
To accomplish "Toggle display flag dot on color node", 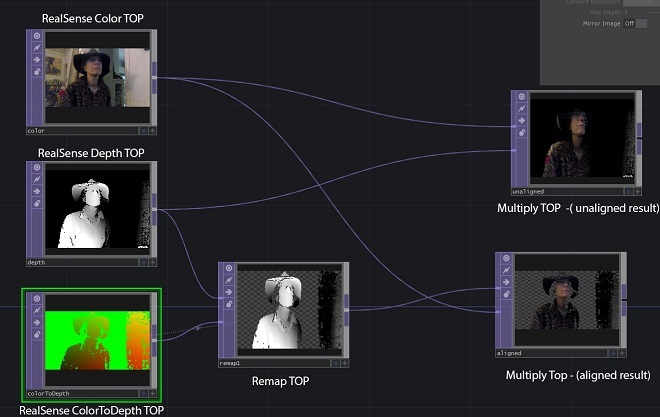I will (x=144, y=131).
